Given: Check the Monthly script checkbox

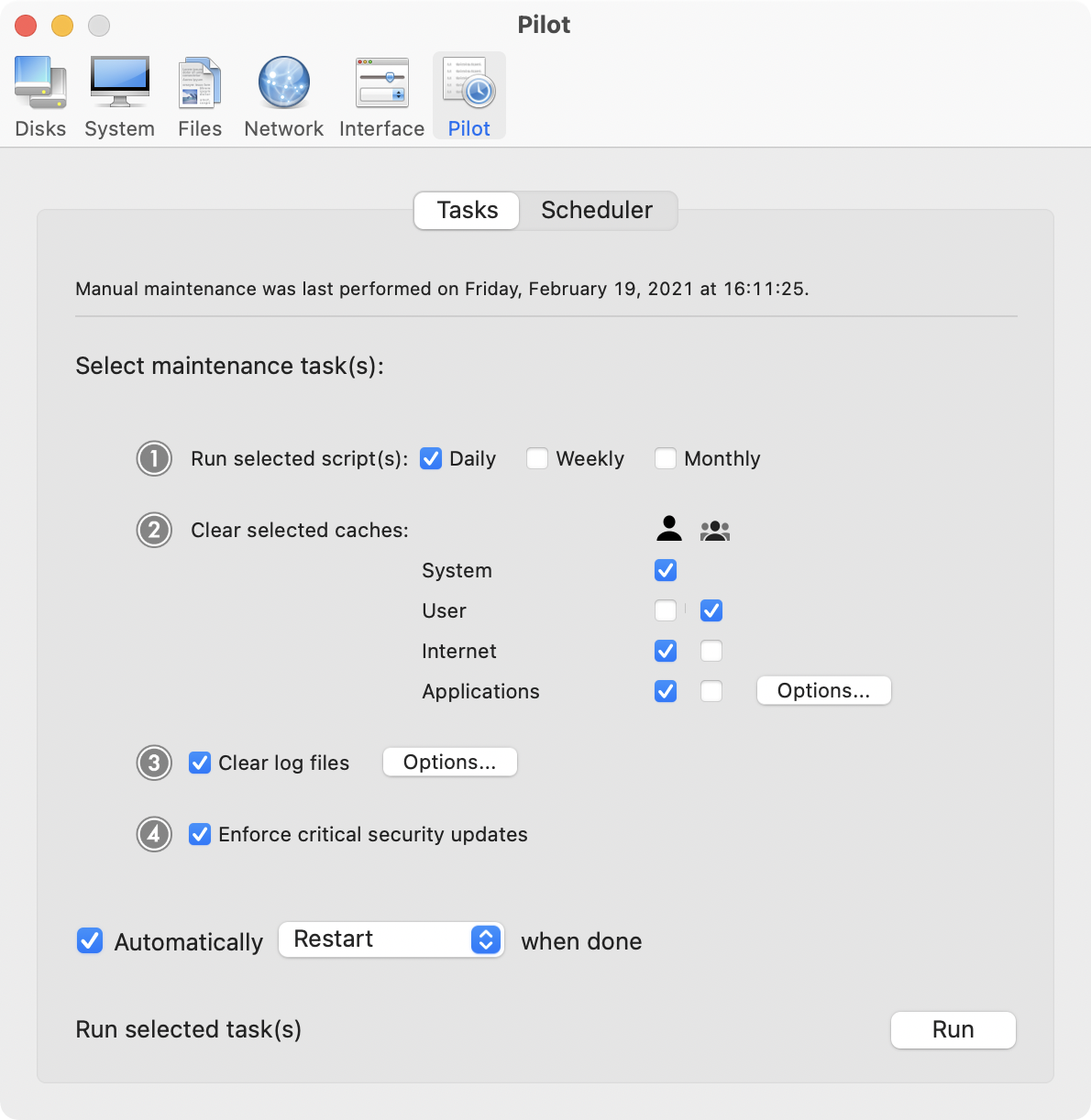Looking at the screenshot, I should pos(666,458).
